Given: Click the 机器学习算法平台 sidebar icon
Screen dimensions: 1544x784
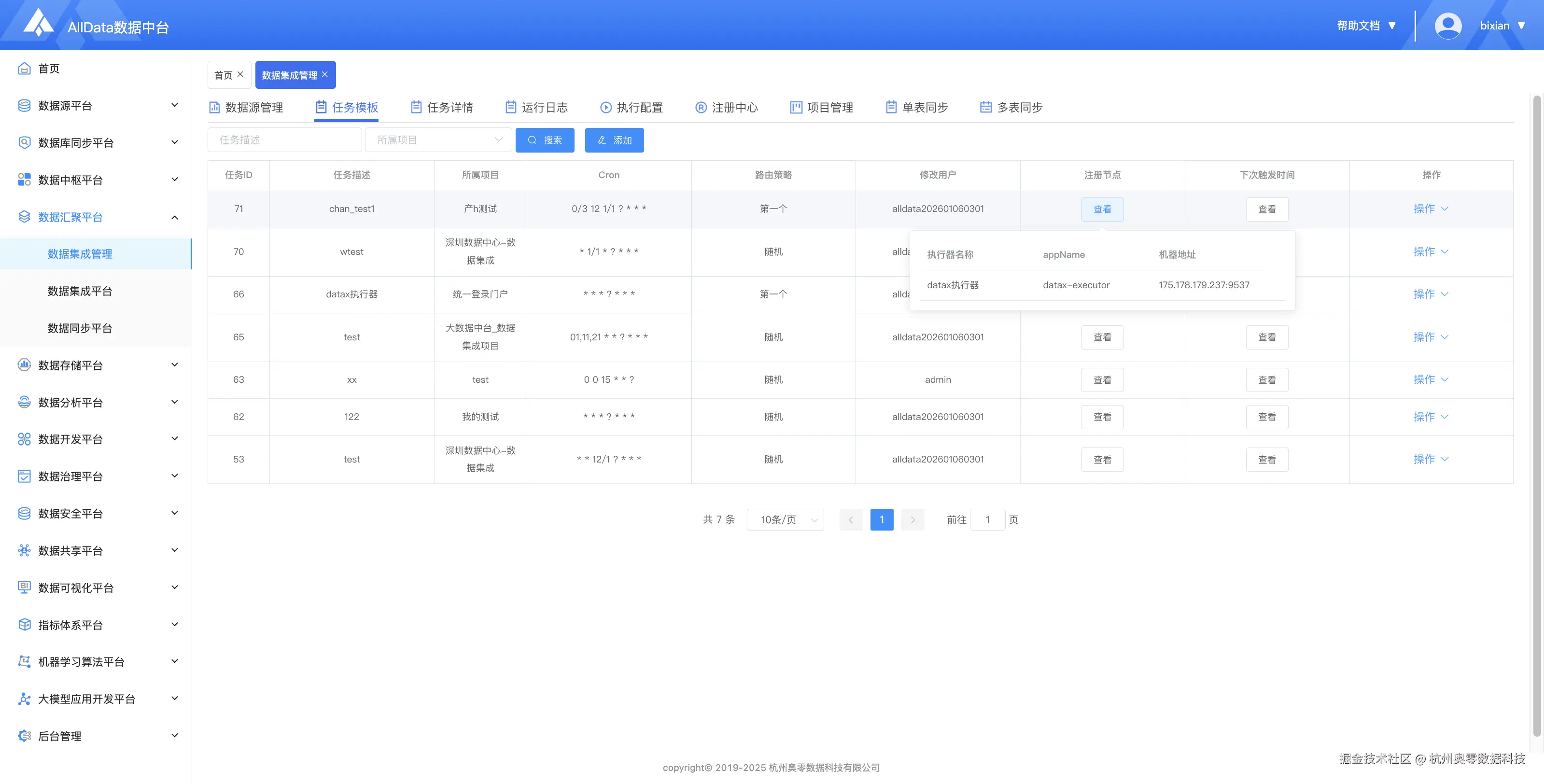Looking at the screenshot, I should 24,662.
